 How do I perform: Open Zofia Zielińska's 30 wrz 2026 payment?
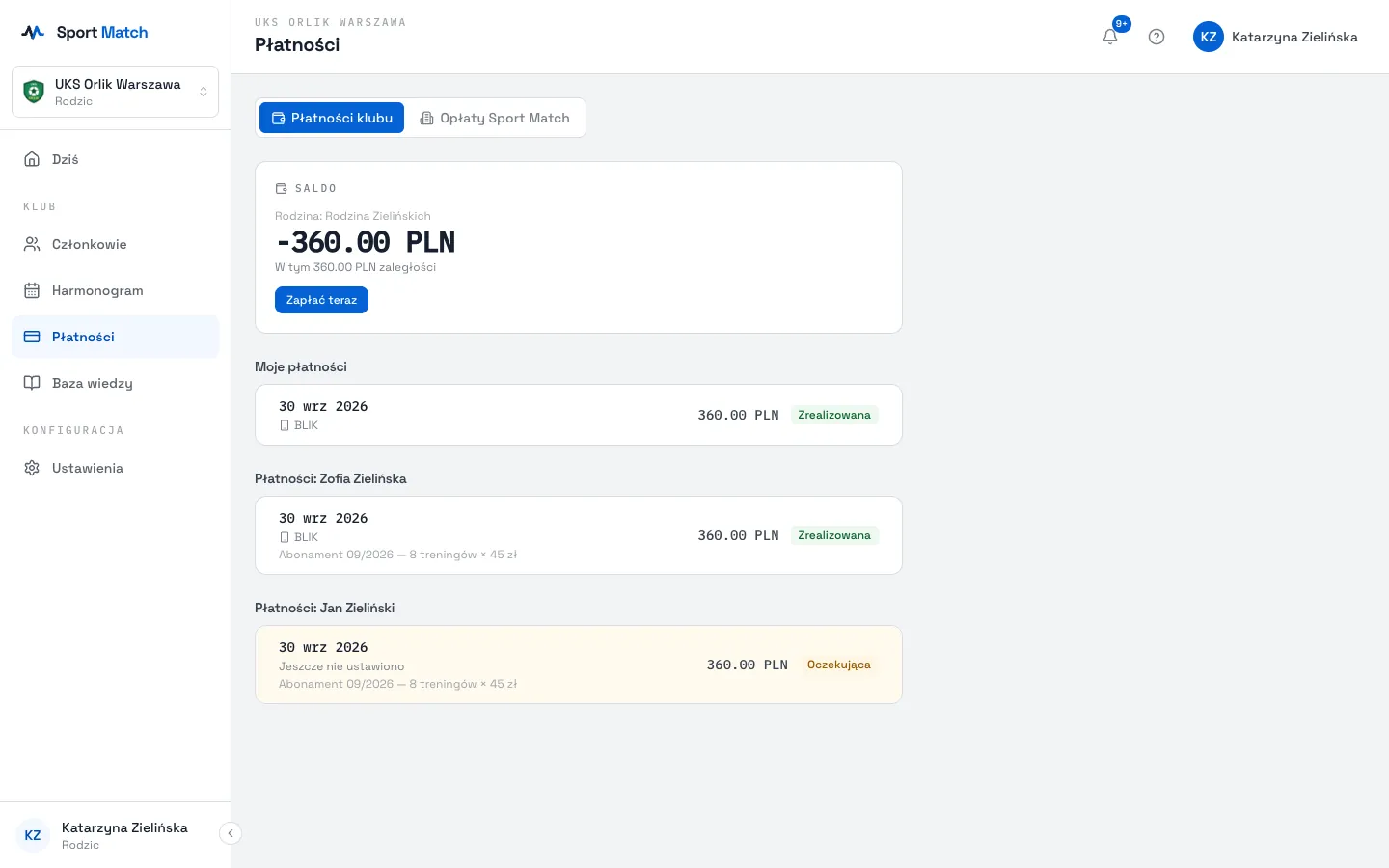[579, 535]
